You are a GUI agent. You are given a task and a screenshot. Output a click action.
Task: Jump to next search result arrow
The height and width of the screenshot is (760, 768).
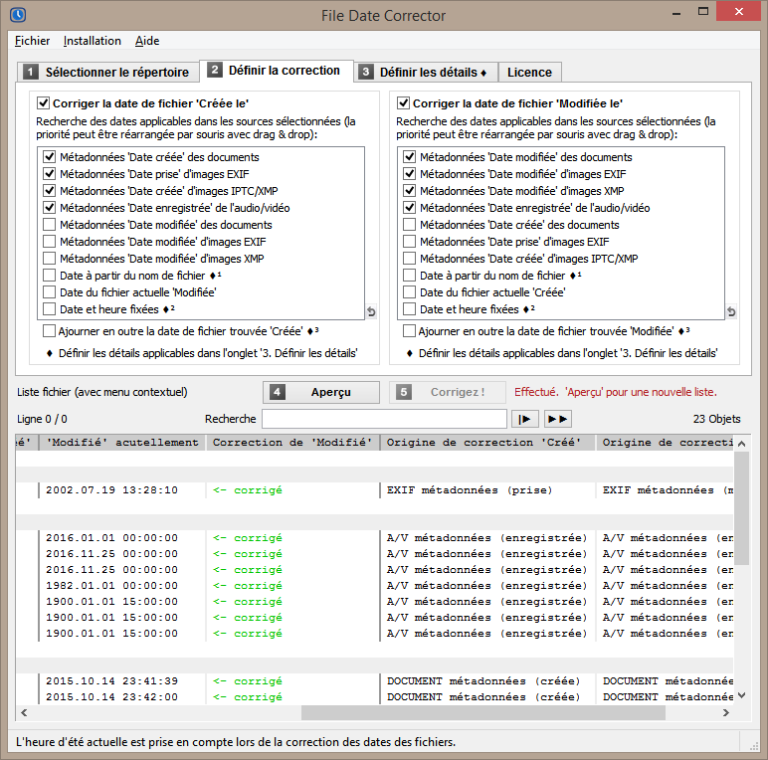click(x=525, y=419)
